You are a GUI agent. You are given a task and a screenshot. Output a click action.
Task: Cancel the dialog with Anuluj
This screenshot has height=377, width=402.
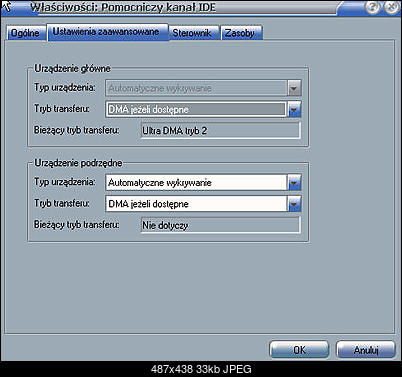point(366,350)
